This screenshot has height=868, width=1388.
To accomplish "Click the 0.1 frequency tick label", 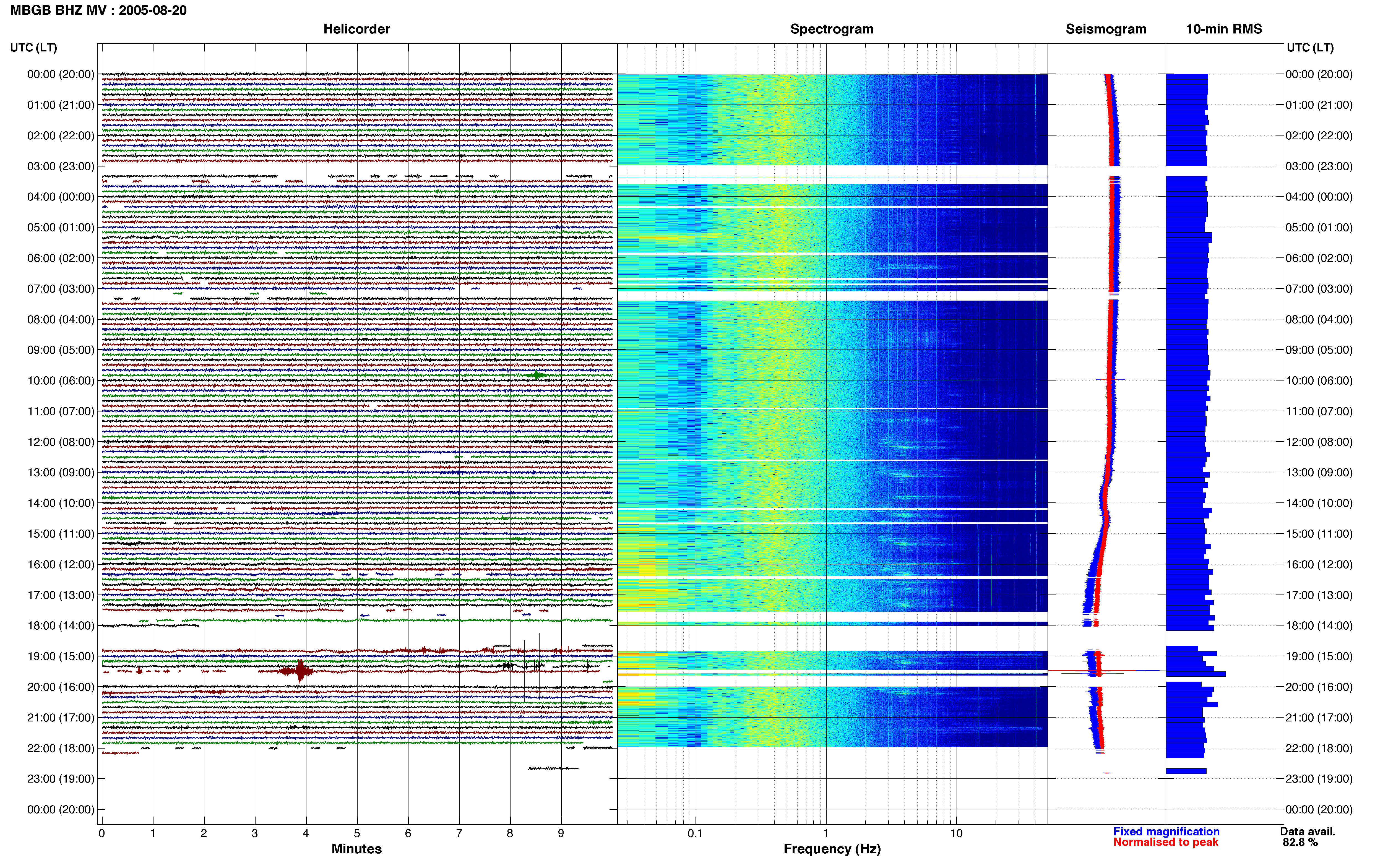I will pyautogui.click(x=695, y=833).
